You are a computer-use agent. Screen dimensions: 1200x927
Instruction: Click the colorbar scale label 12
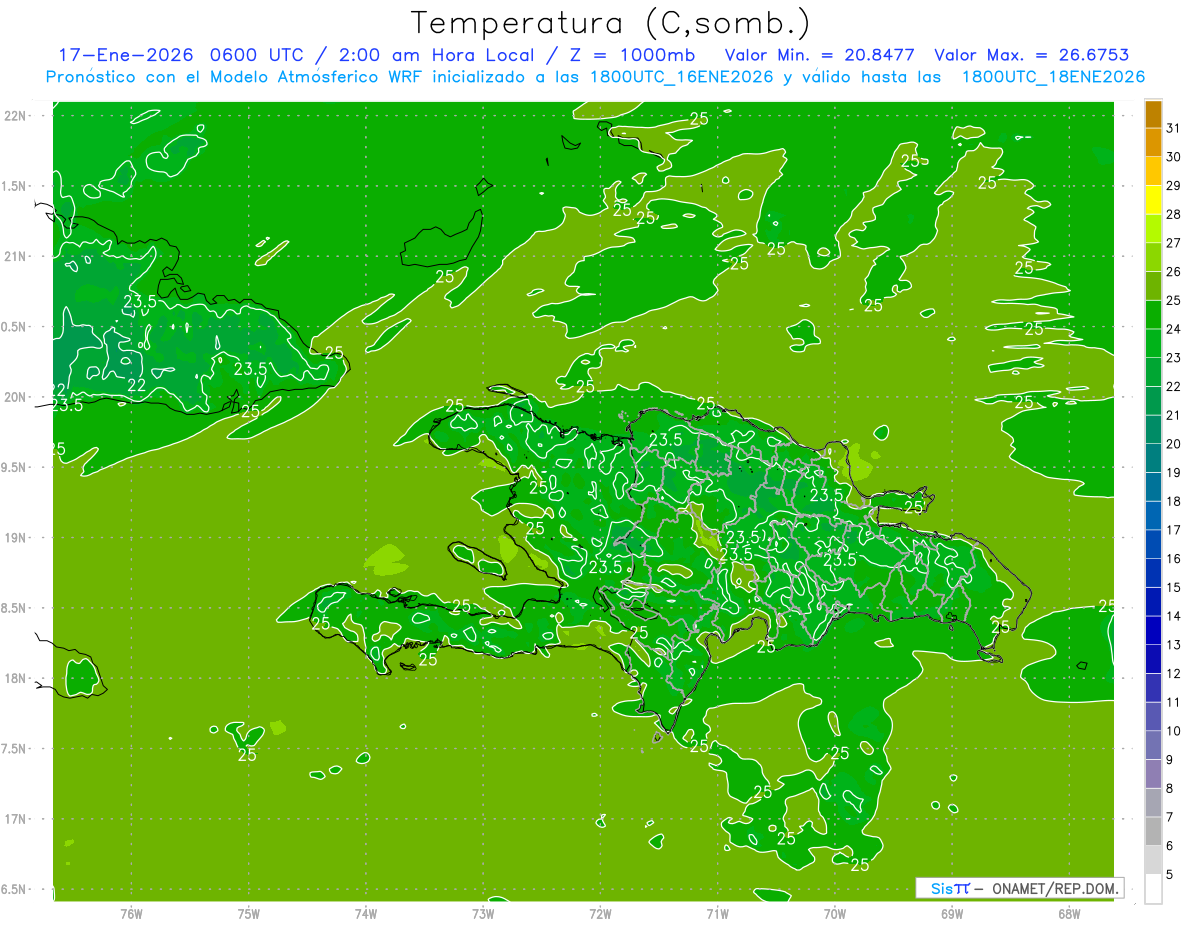(1174, 673)
